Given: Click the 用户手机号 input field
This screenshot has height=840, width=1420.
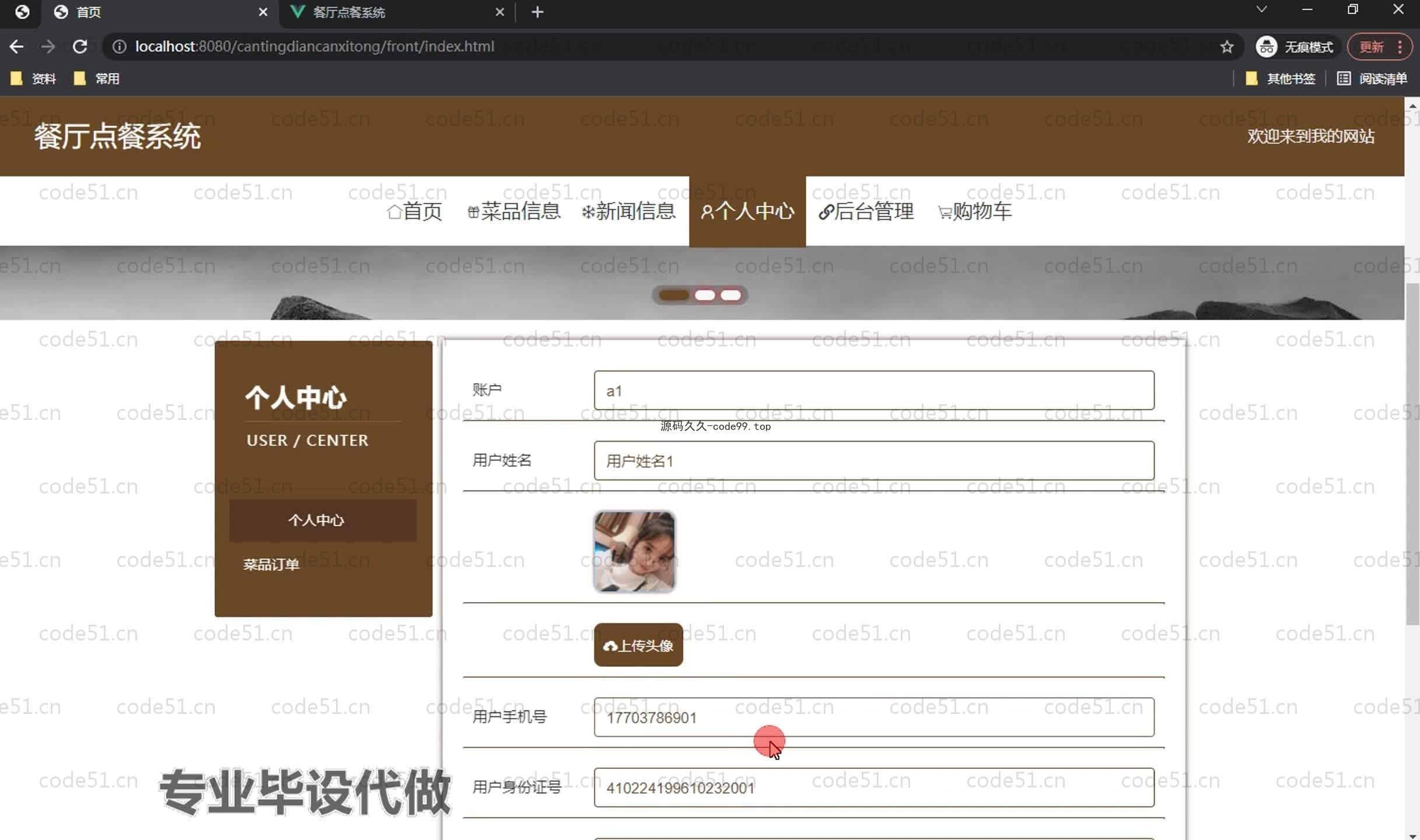Looking at the screenshot, I should click(874, 717).
